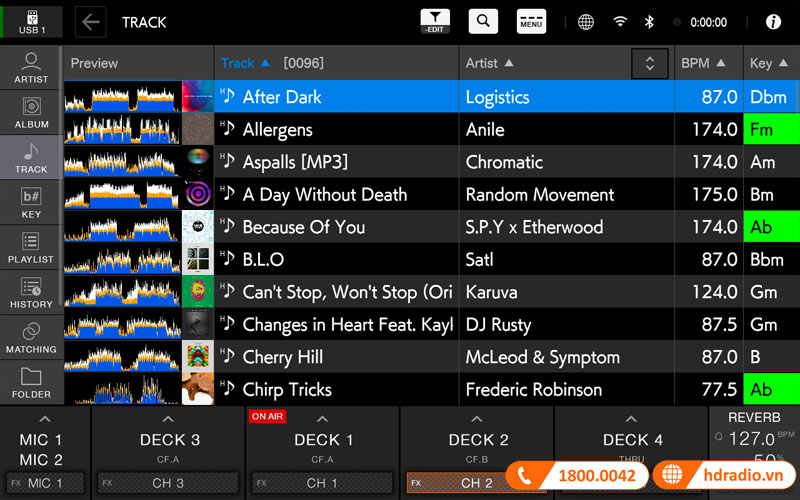Select the Allergens track

point(430,129)
